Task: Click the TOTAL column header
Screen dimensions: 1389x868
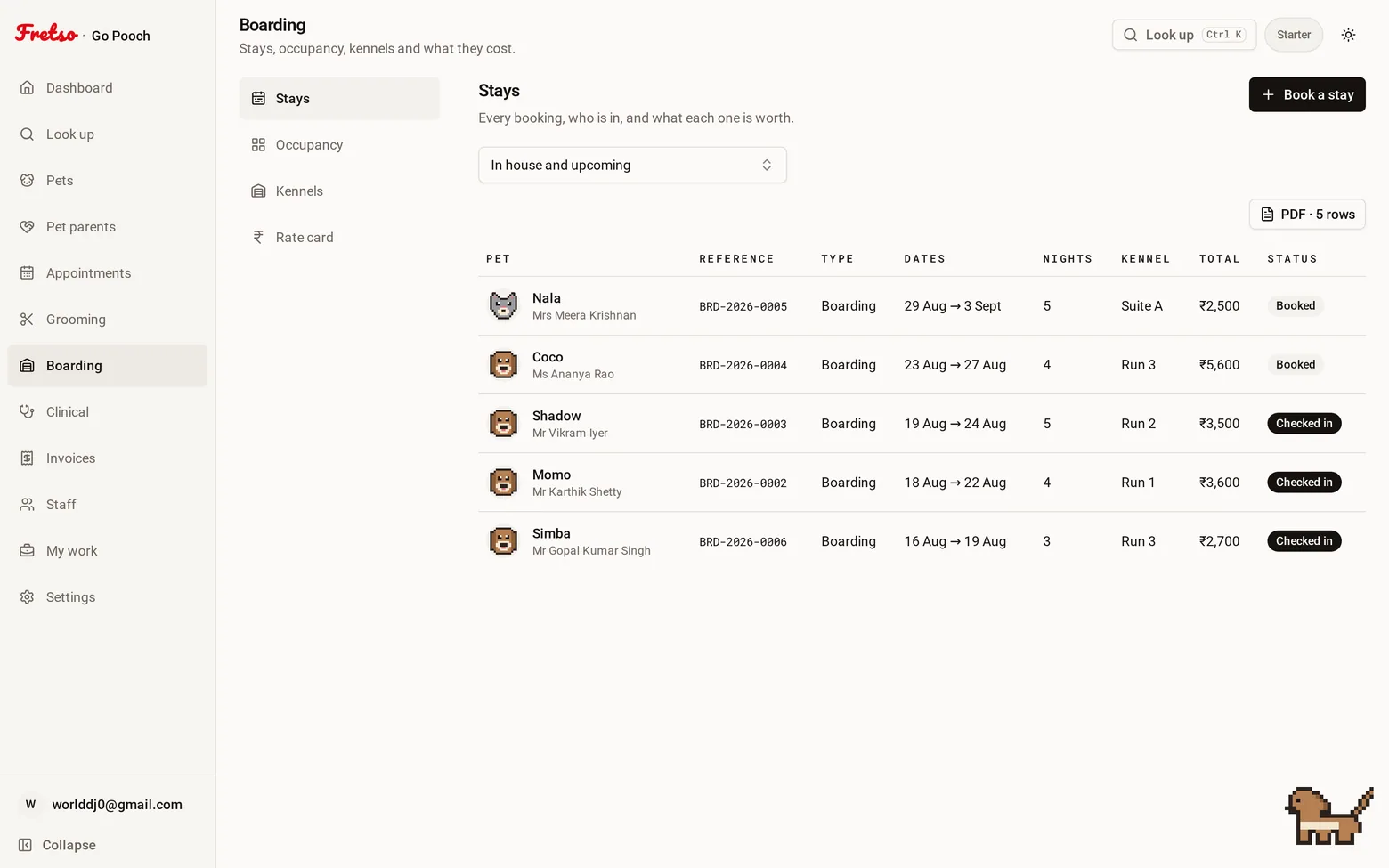Action: pyautogui.click(x=1219, y=258)
